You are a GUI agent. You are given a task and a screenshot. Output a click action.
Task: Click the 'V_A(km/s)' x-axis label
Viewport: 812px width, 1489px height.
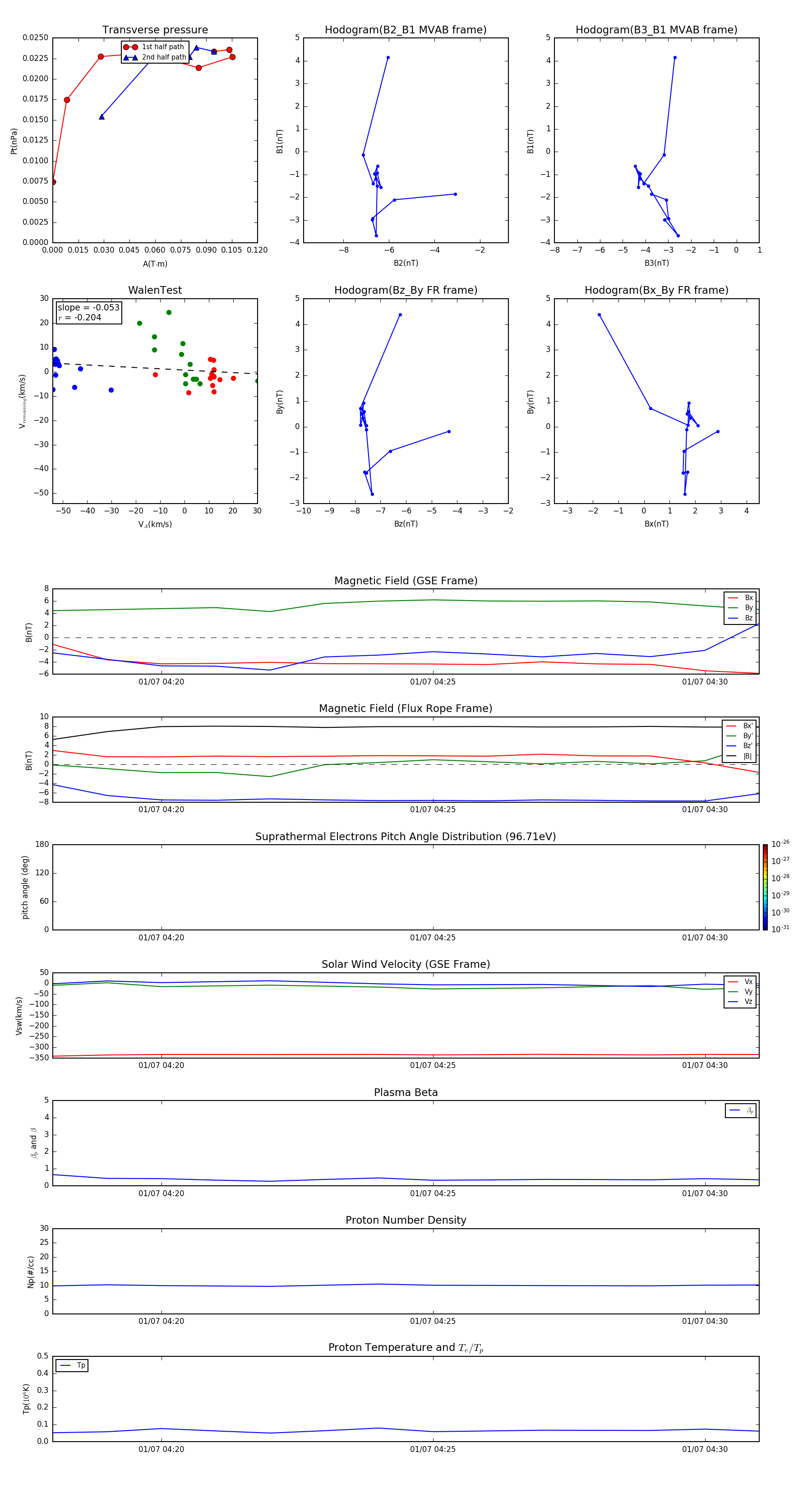tap(155, 524)
